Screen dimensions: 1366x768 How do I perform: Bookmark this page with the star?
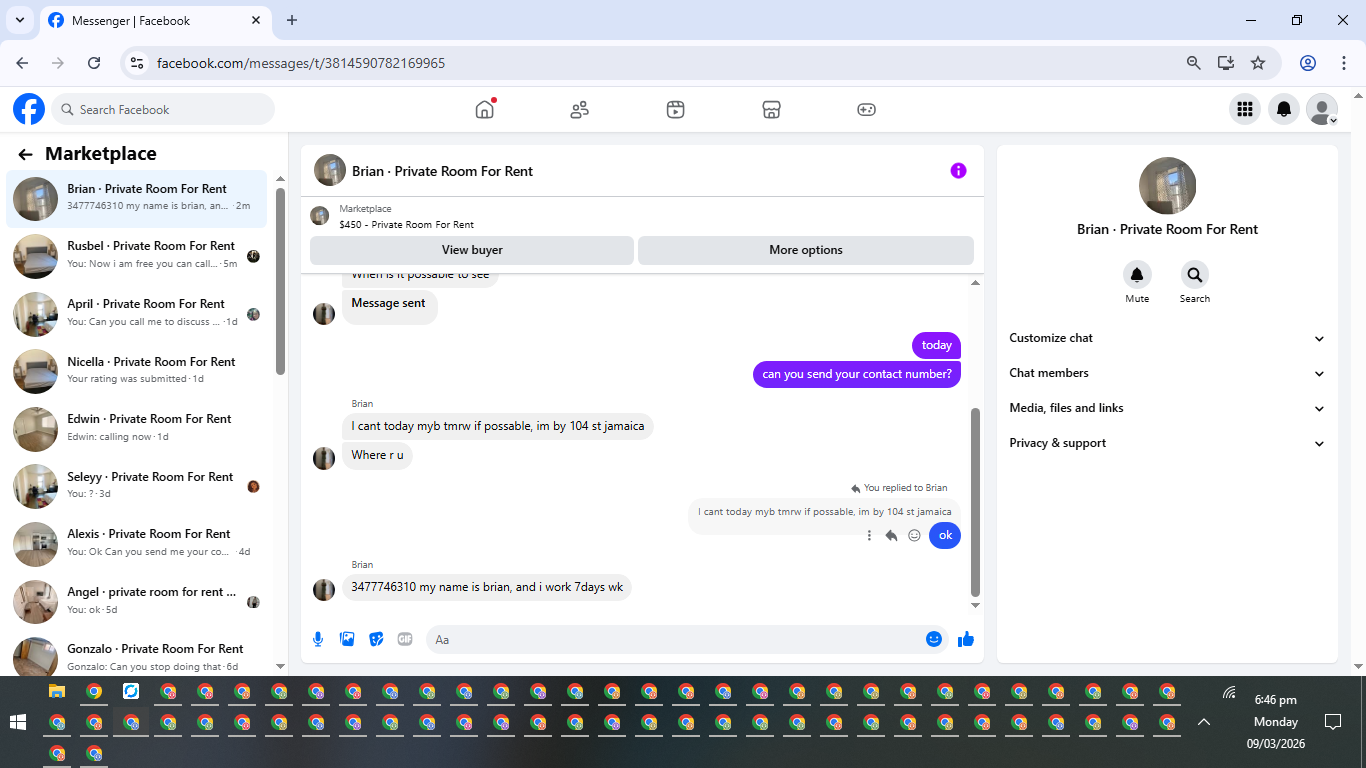(1258, 63)
